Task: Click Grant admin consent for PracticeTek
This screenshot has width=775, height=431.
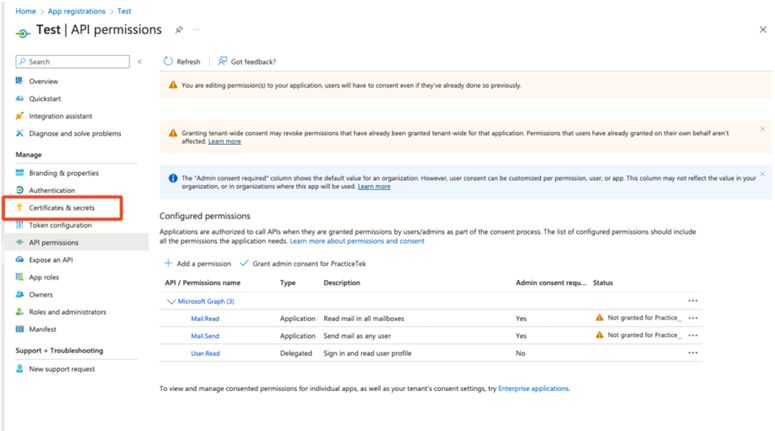Action: click(x=303, y=263)
